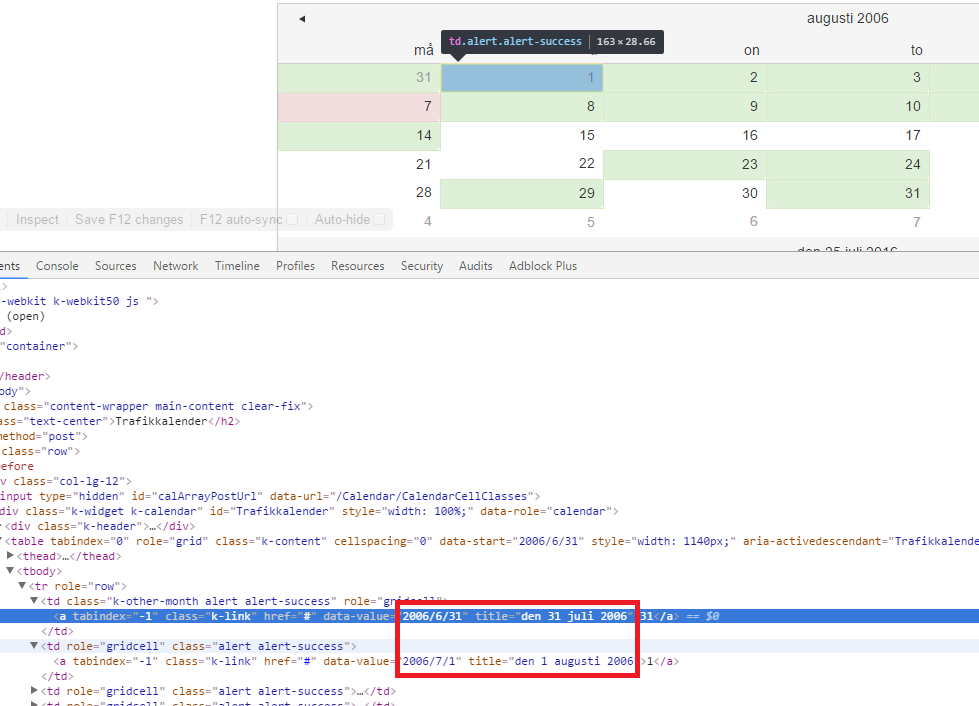Open the Timeline tab
Viewport: 979px width, 706px height.
pos(237,266)
